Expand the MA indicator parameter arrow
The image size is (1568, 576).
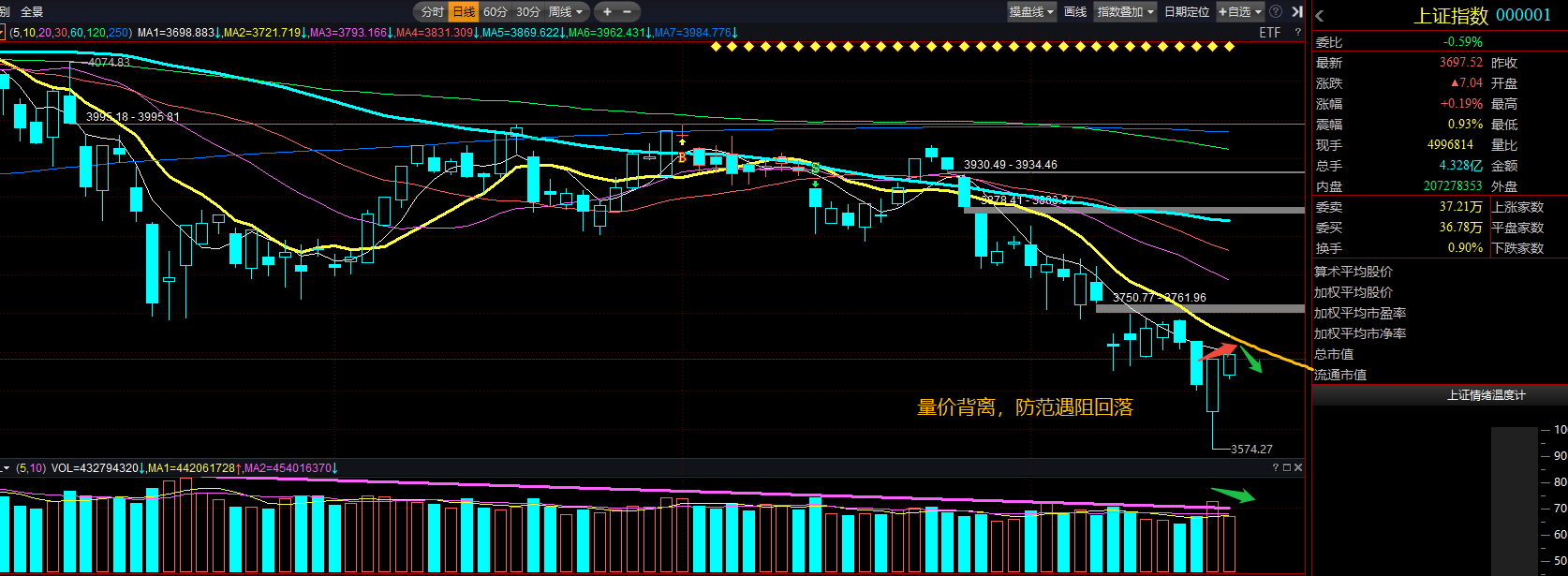point(3,33)
